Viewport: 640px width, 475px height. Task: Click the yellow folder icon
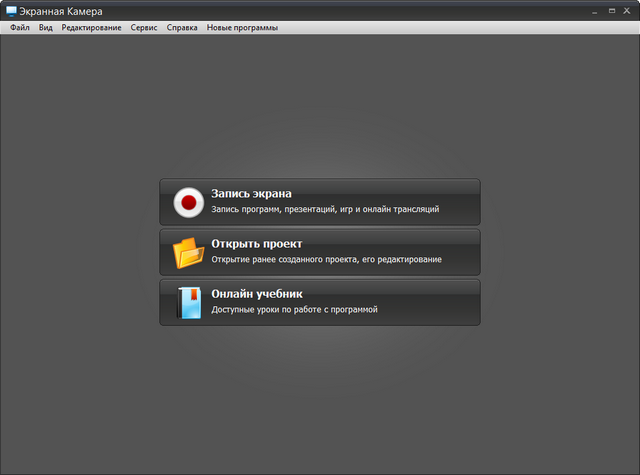click(x=188, y=252)
